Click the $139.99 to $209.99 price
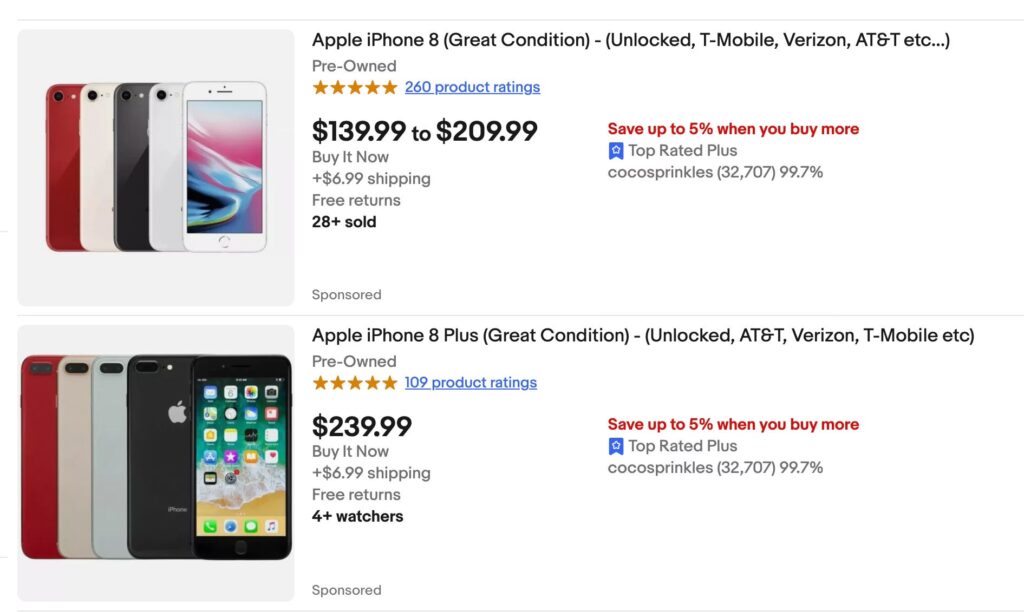The height and width of the screenshot is (612, 1024). pyautogui.click(x=424, y=131)
